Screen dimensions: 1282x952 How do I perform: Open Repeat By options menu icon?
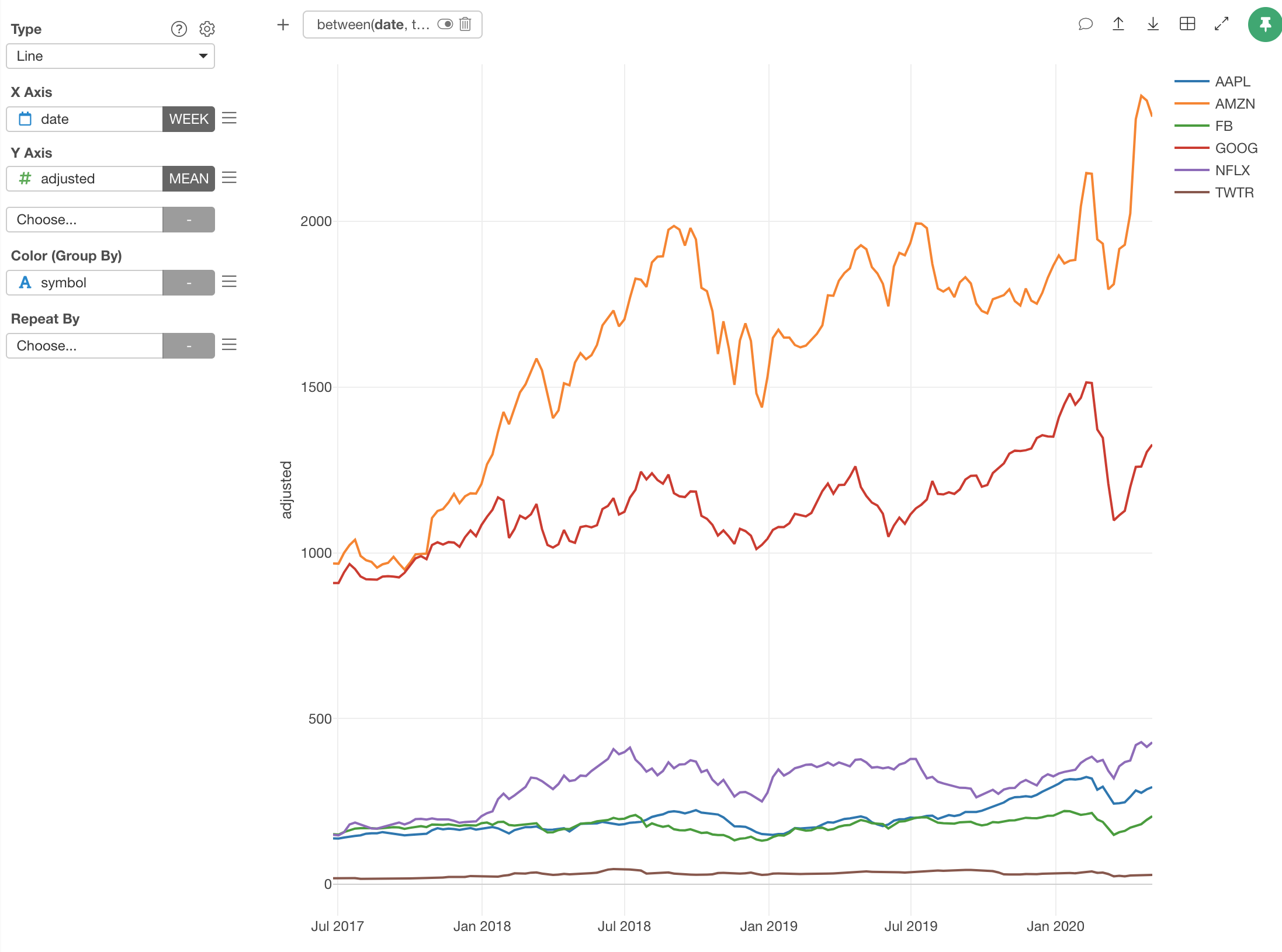[x=229, y=345]
